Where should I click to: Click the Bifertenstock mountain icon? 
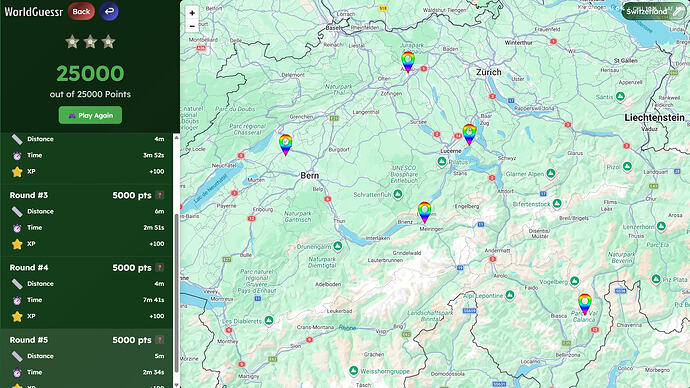557,204
